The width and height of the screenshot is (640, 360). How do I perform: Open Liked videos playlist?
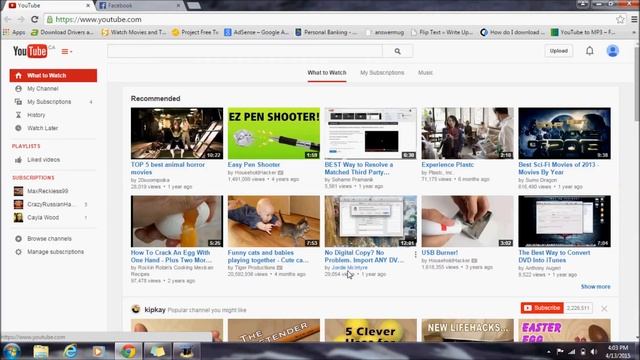[43, 160]
